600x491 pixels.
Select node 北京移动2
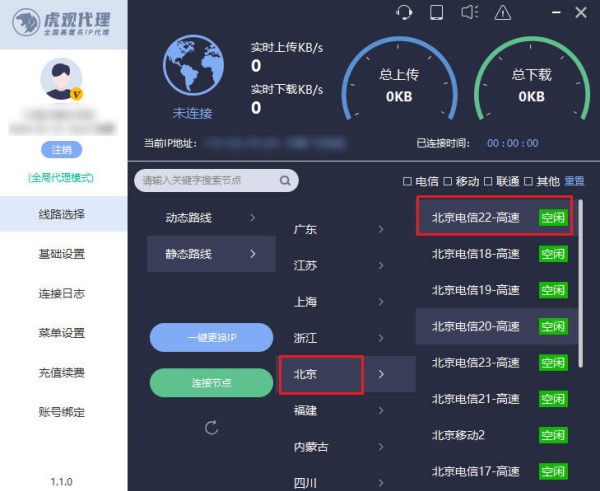pos(497,435)
